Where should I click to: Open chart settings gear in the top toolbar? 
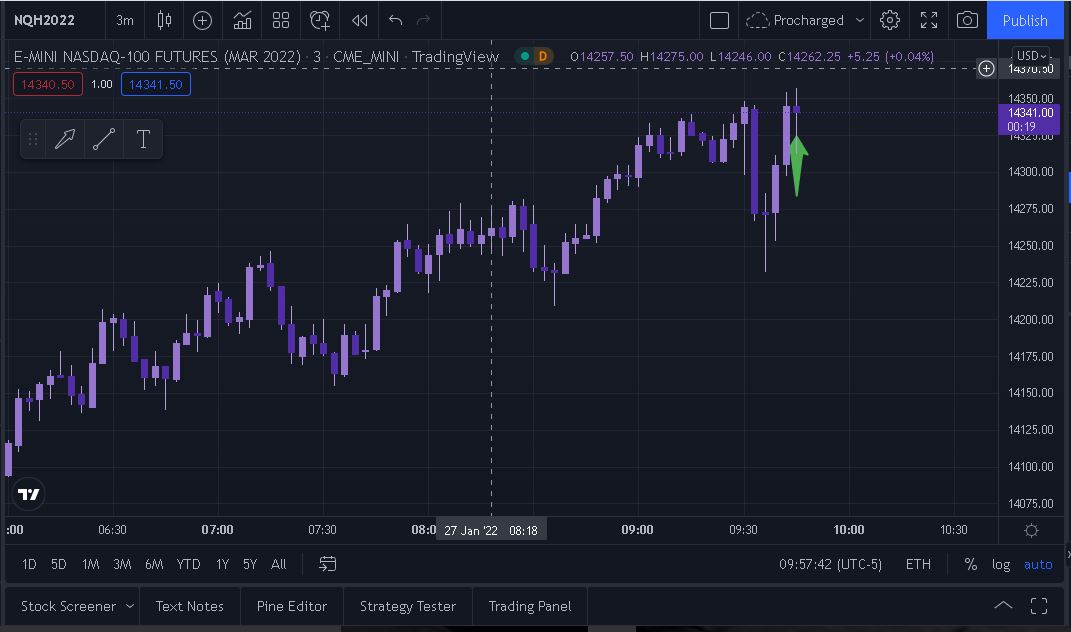(890, 20)
